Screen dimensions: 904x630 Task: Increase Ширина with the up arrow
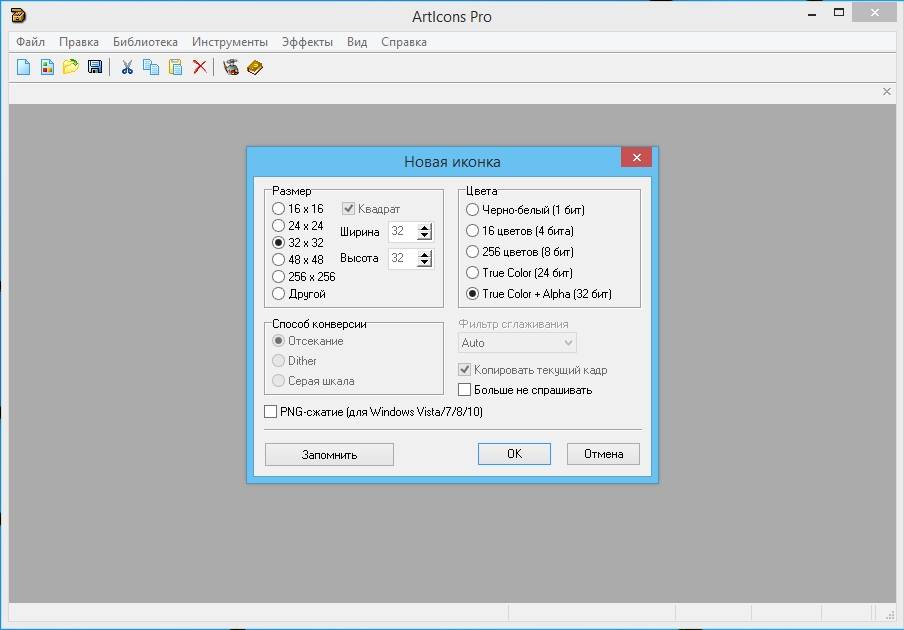(425, 228)
